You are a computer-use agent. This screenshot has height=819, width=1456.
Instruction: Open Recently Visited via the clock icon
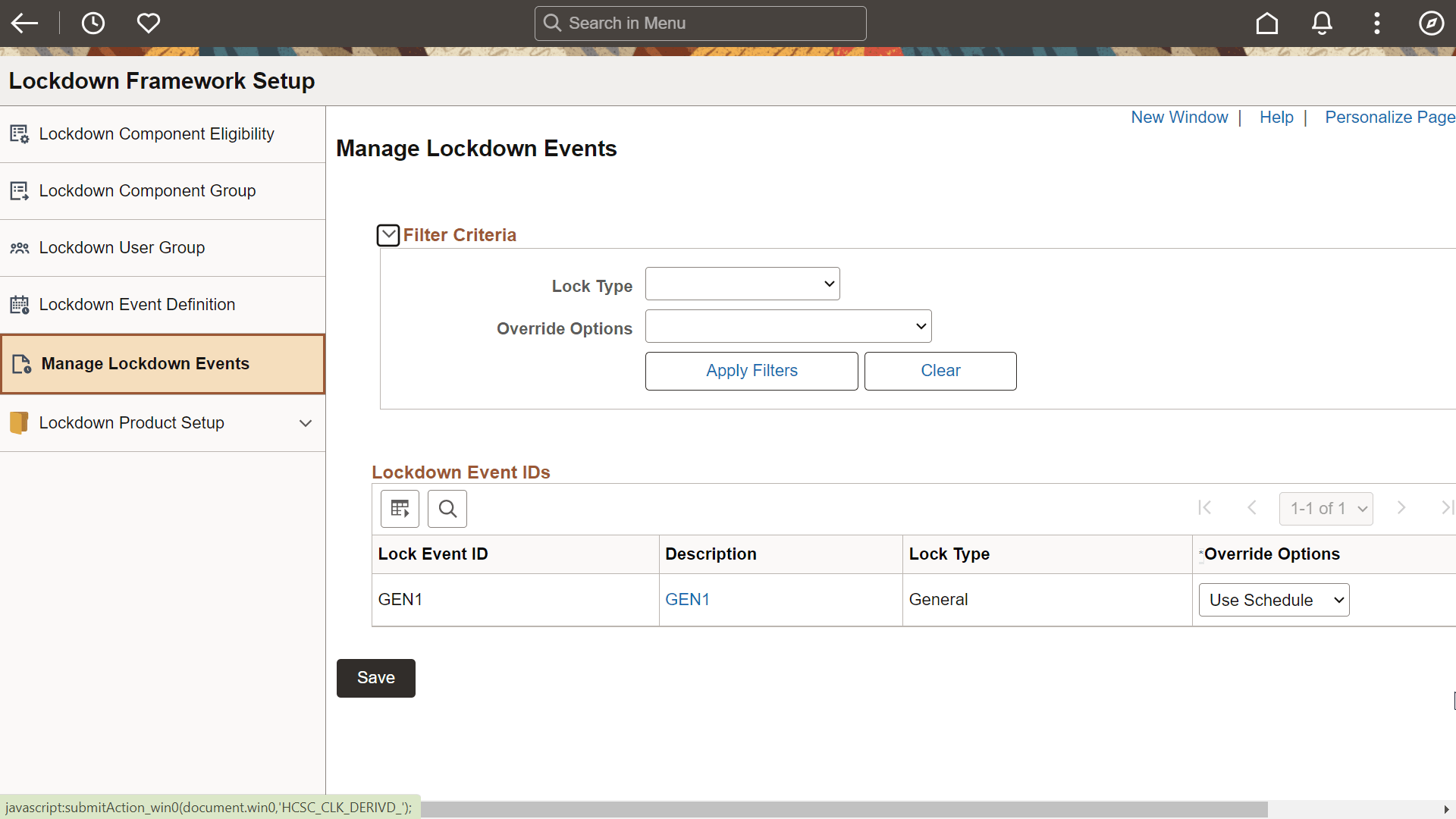pos(93,23)
